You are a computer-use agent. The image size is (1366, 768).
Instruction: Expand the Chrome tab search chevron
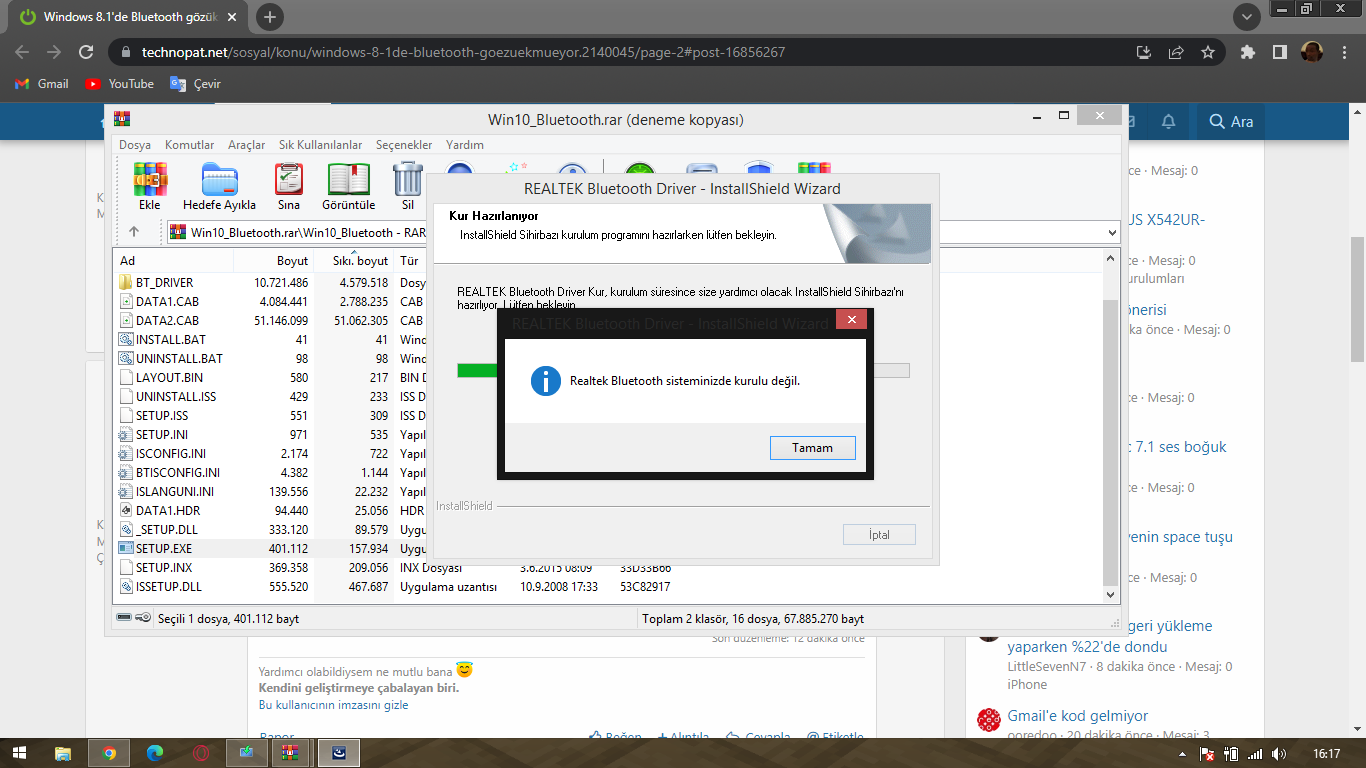tap(1246, 17)
